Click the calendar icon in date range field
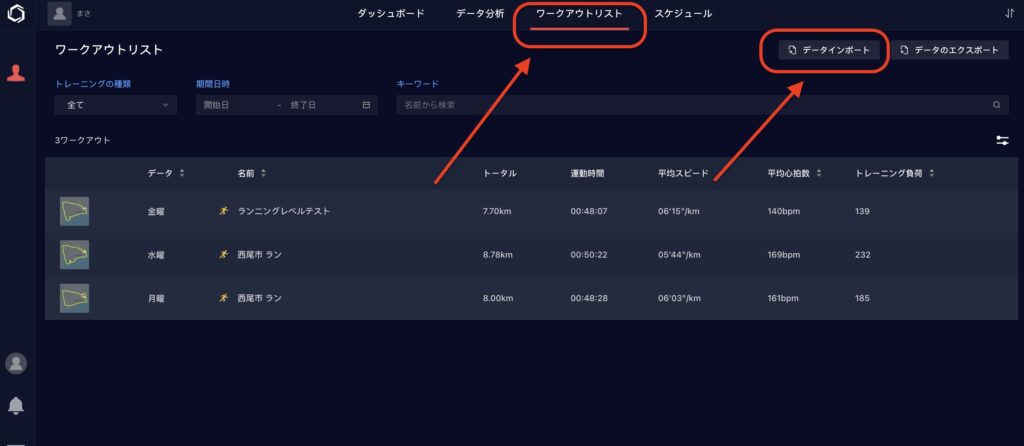 coord(366,104)
